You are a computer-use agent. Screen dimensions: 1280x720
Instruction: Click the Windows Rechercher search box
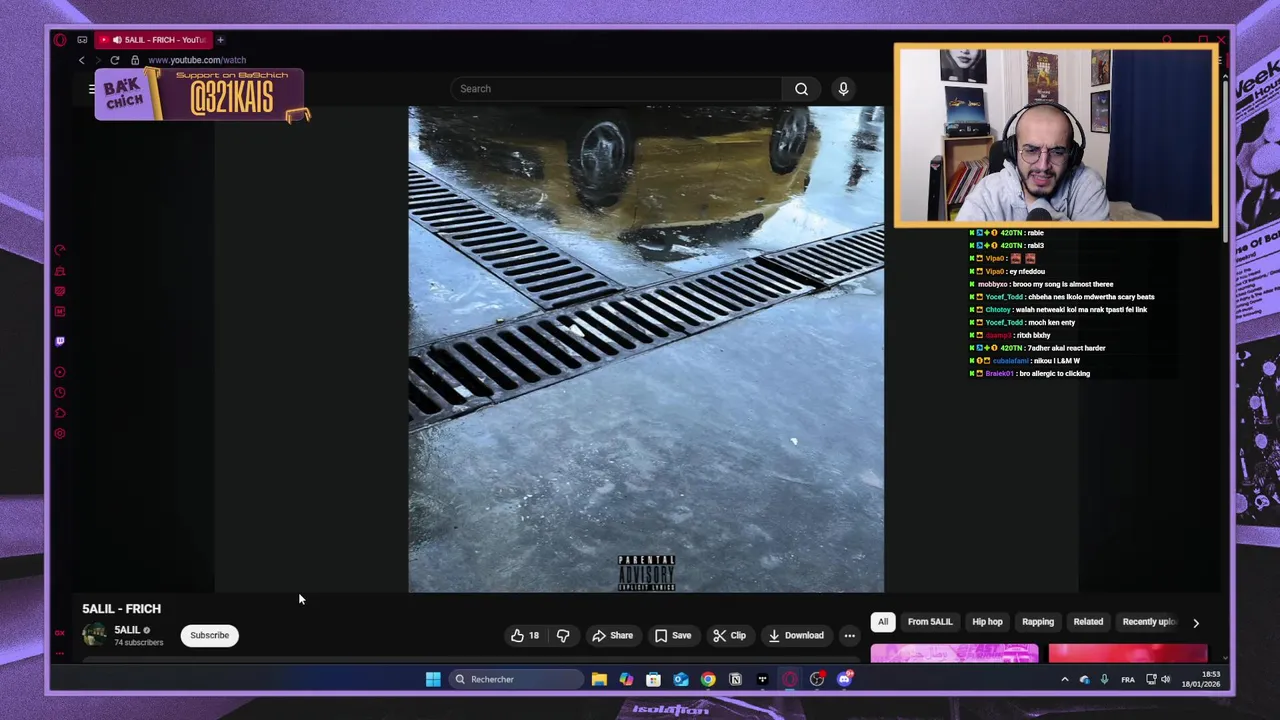click(515, 679)
